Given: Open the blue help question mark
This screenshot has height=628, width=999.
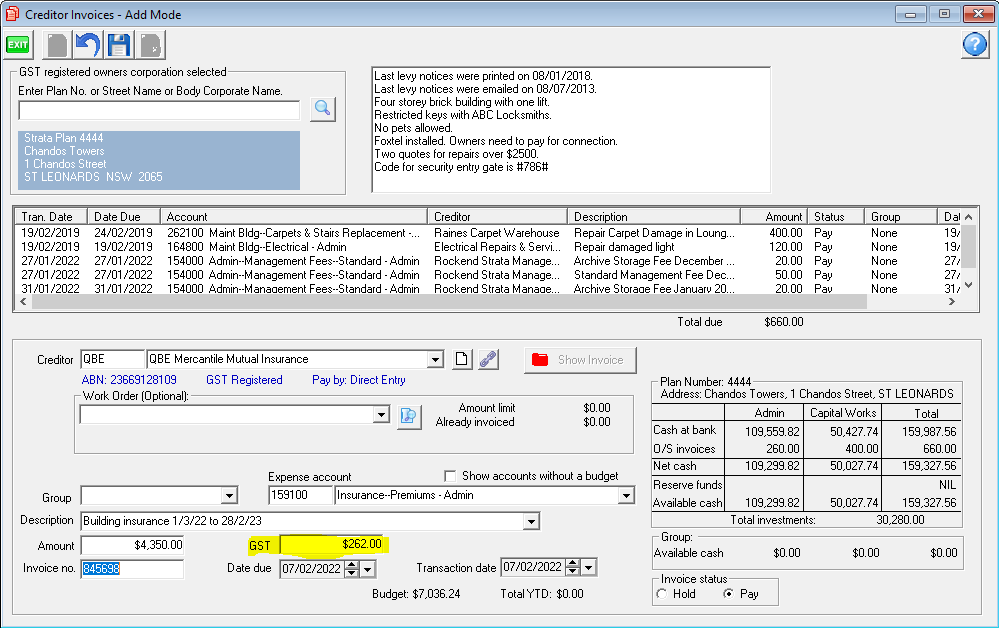Looking at the screenshot, I should coord(975,45).
